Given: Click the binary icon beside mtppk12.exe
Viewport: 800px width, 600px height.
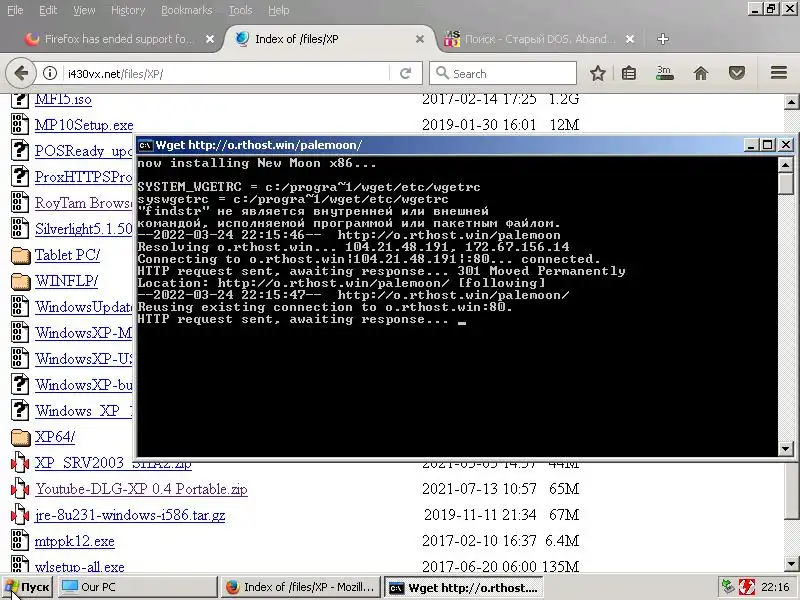Looking at the screenshot, I should (x=20, y=541).
